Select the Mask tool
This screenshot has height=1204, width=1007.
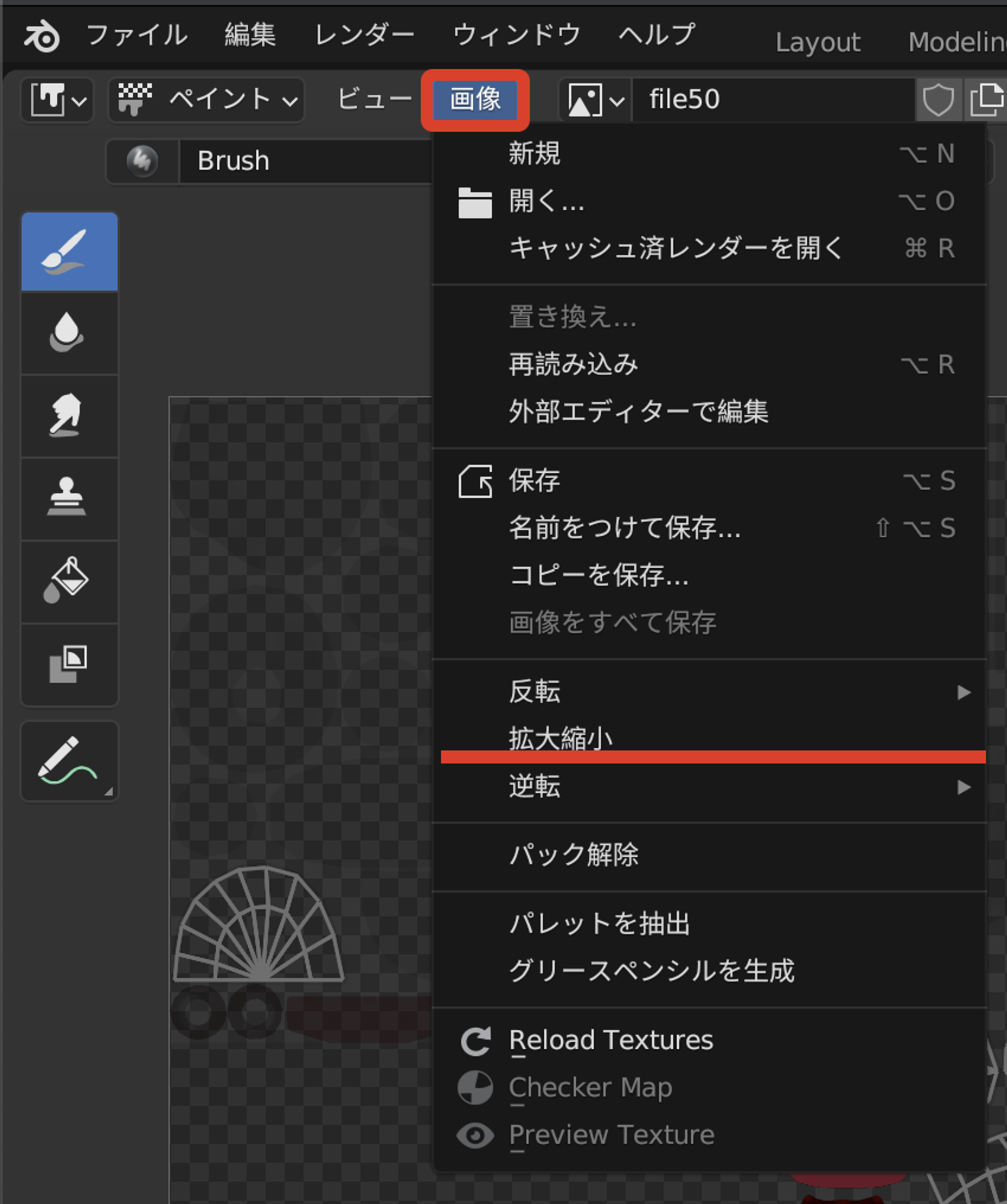69,664
